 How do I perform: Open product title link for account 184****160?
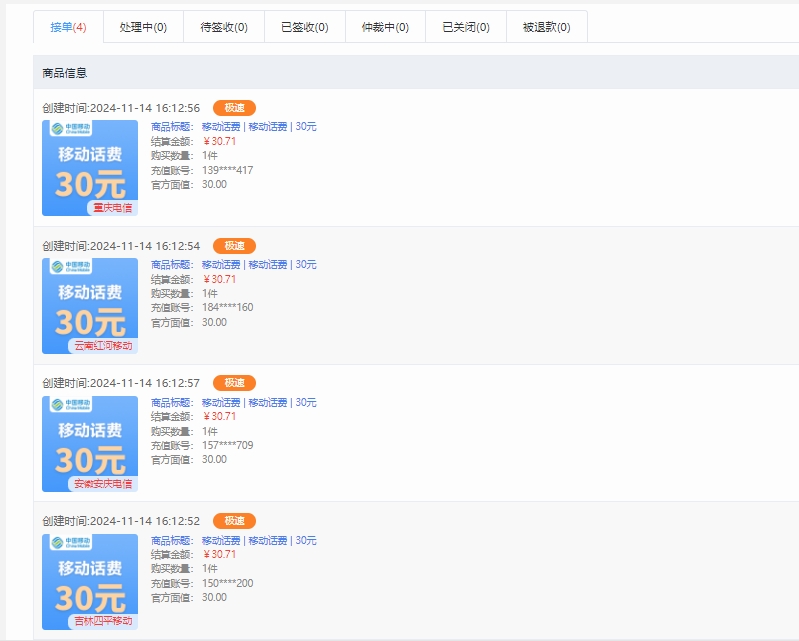(x=259, y=265)
